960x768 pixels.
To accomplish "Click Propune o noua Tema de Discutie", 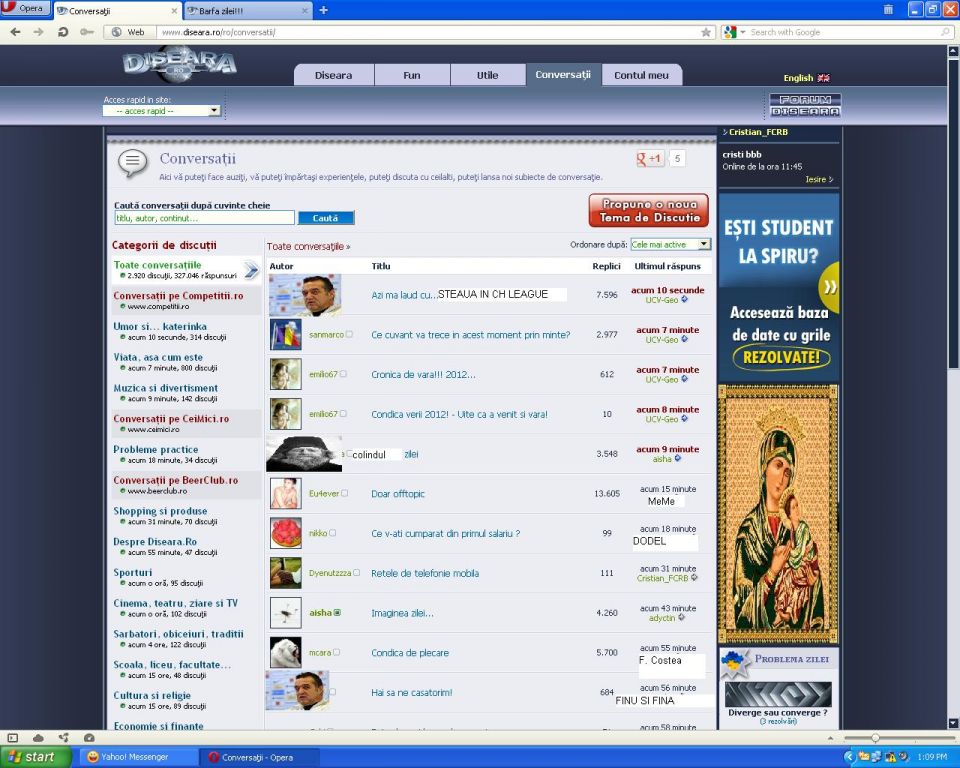I will pyautogui.click(x=649, y=211).
